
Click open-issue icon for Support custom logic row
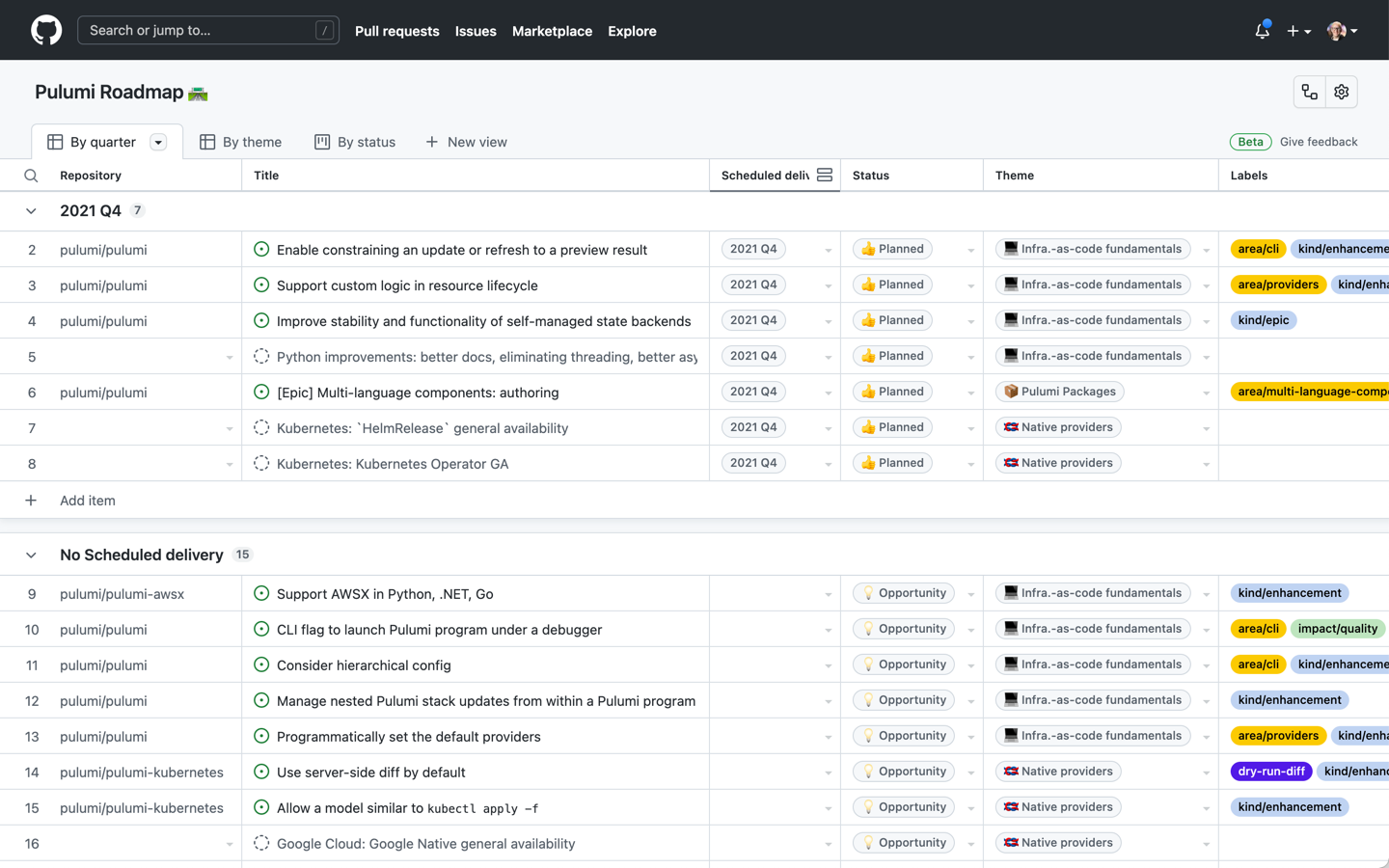tap(261, 285)
